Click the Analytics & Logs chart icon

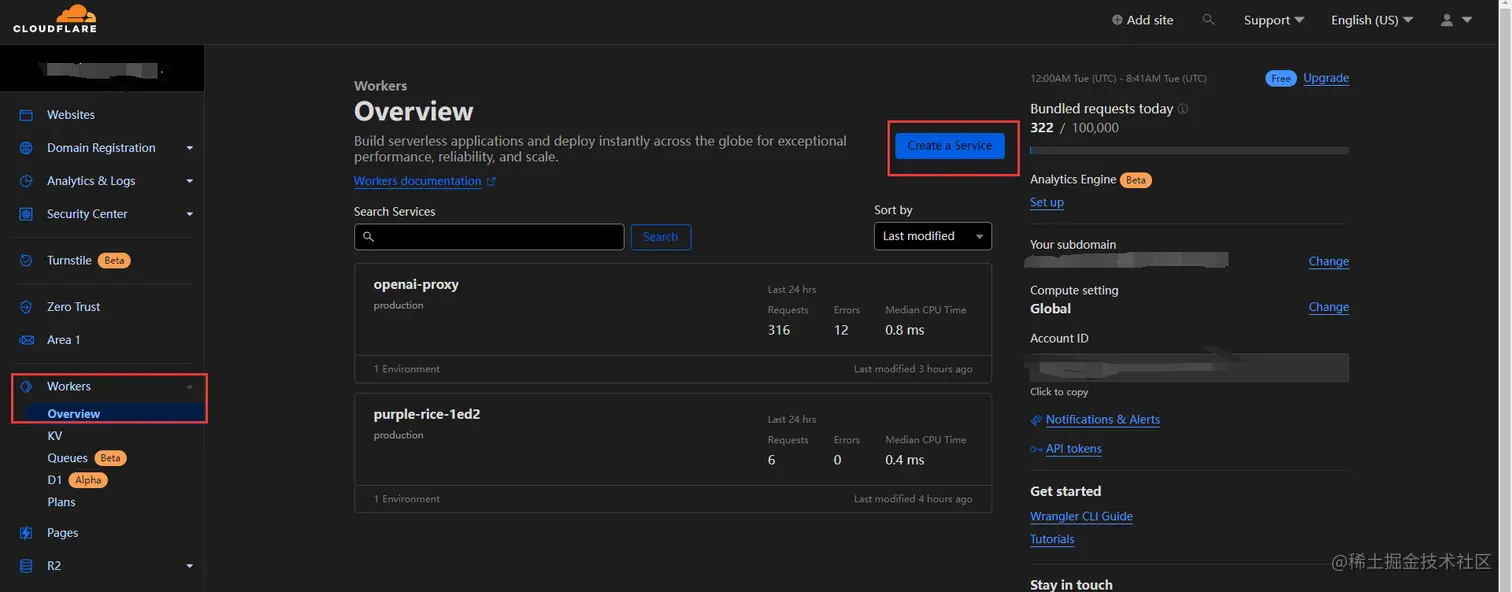27,181
